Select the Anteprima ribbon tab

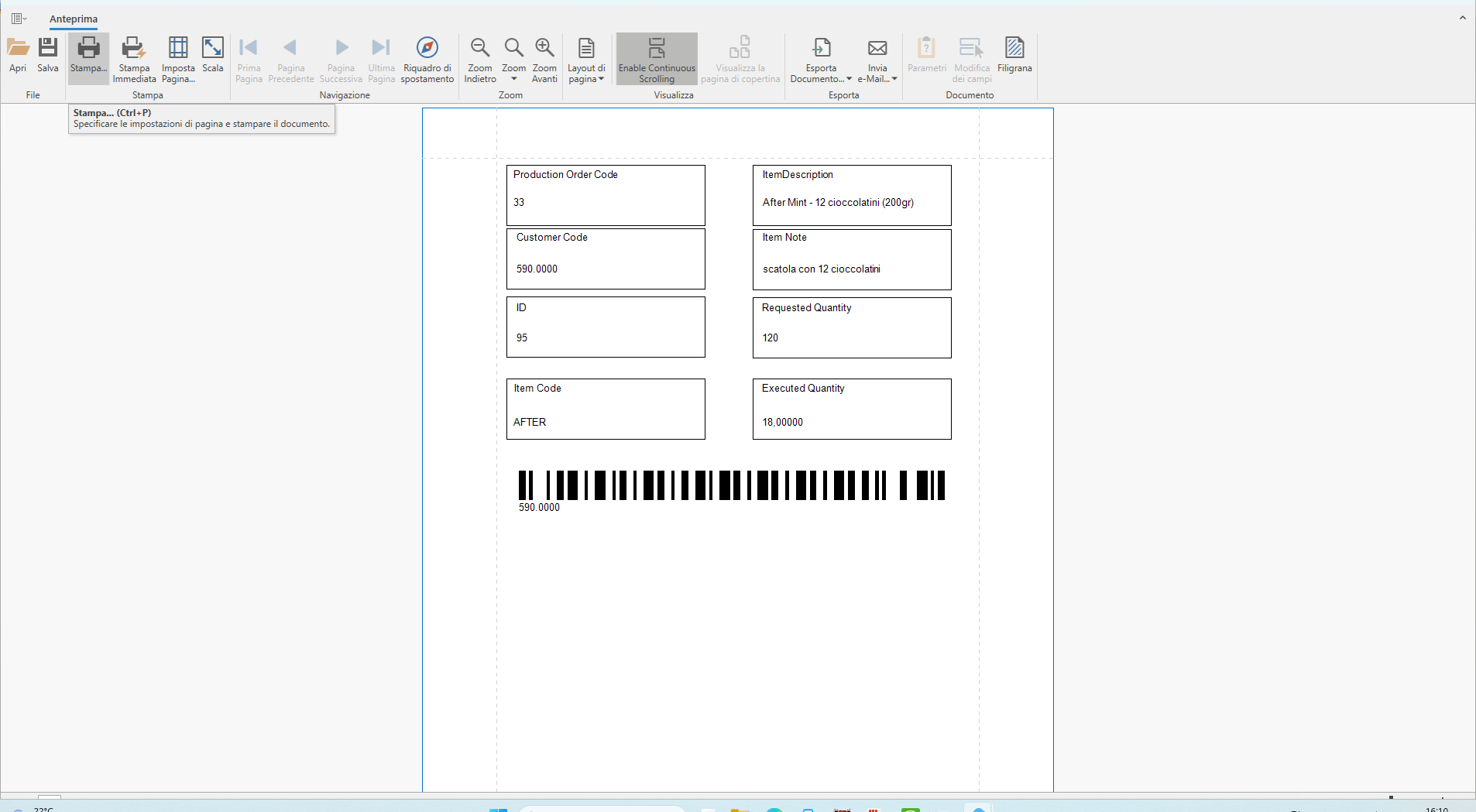[x=74, y=19]
